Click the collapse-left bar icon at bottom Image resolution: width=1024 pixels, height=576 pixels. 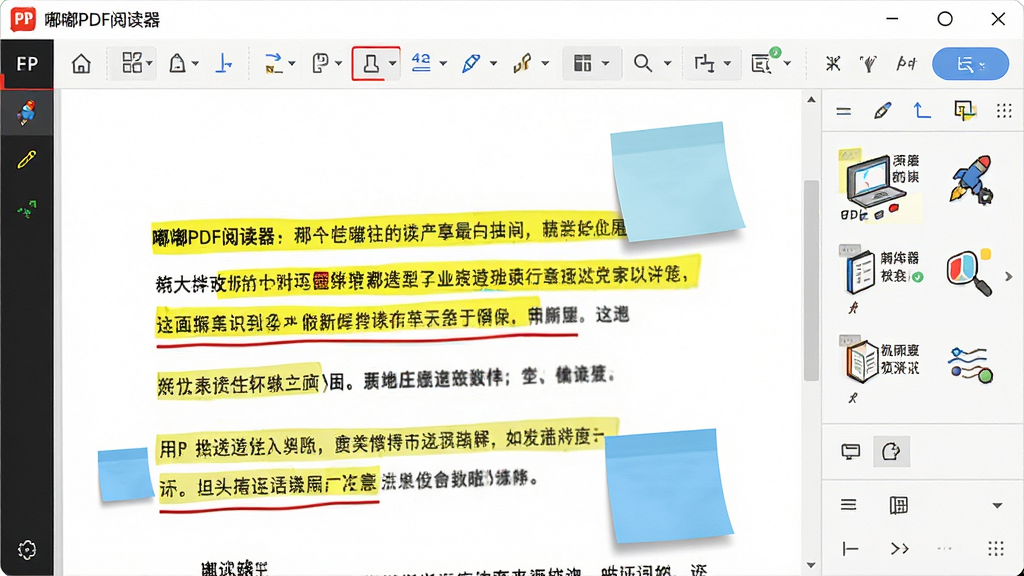click(850, 549)
